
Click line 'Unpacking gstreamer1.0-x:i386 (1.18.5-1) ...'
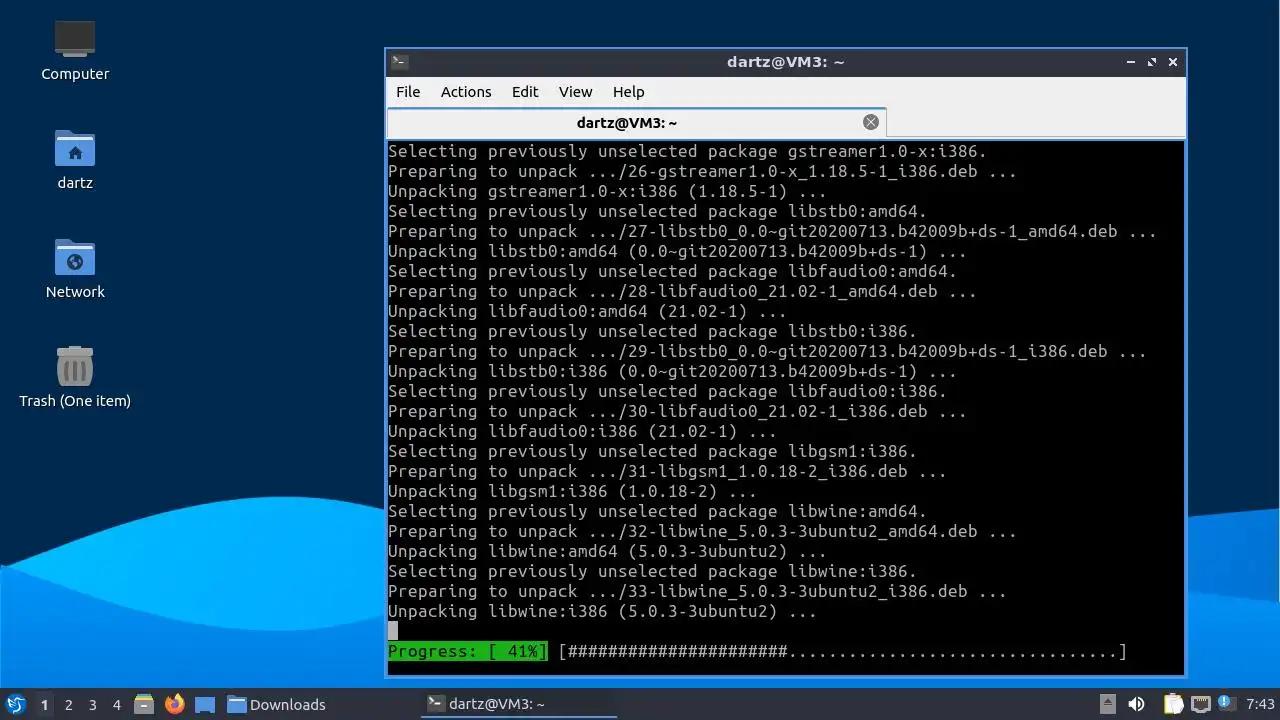coord(607,191)
